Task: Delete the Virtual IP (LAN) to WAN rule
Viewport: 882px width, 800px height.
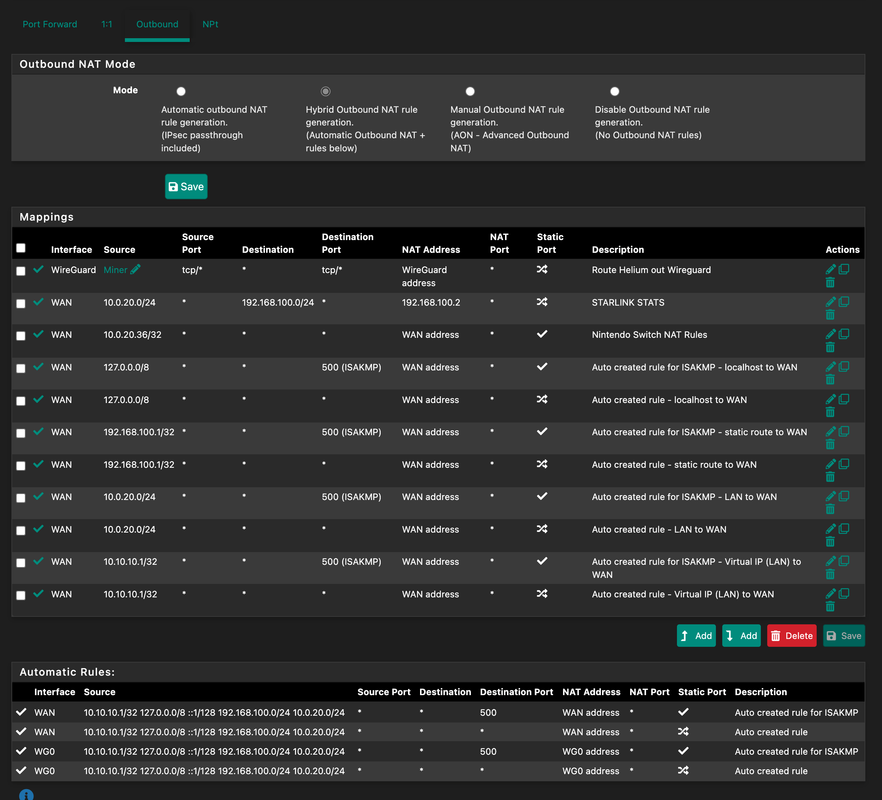Action: 830,606
